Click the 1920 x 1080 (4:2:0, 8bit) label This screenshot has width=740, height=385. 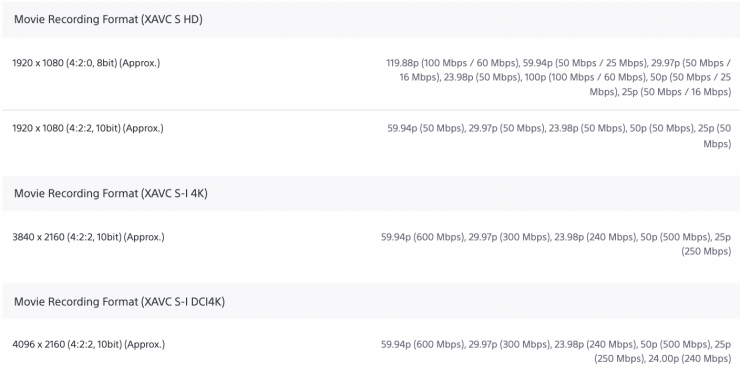(x=86, y=63)
